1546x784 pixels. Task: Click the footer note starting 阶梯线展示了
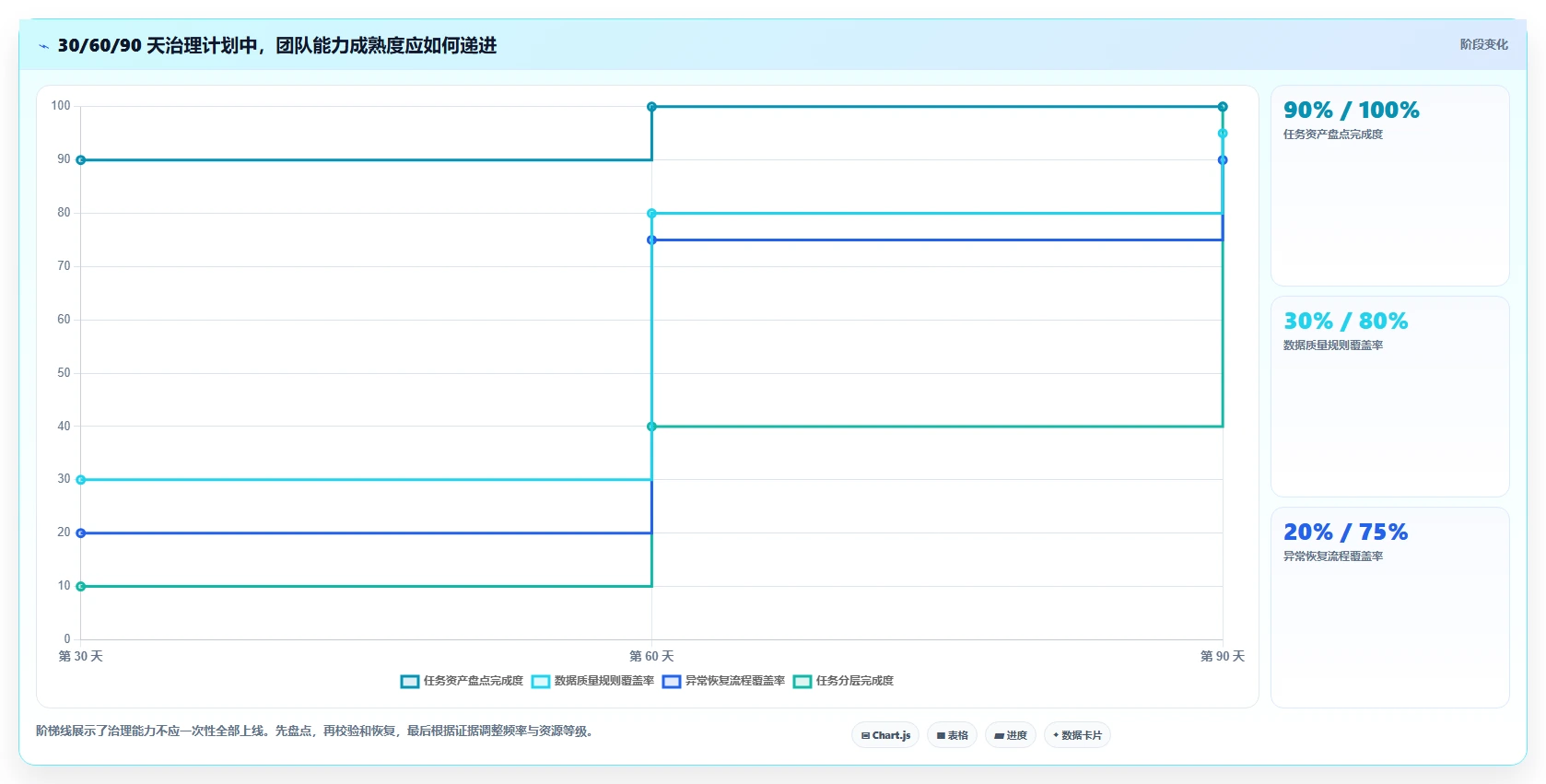(317, 731)
